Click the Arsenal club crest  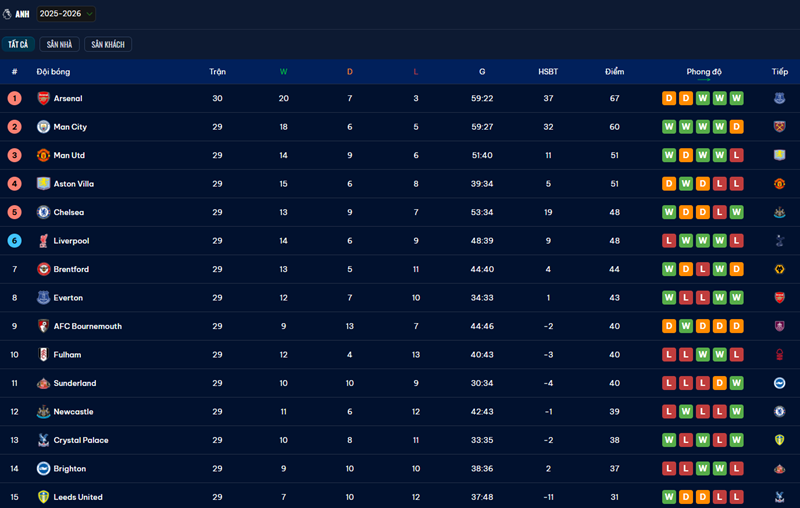(43, 98)
